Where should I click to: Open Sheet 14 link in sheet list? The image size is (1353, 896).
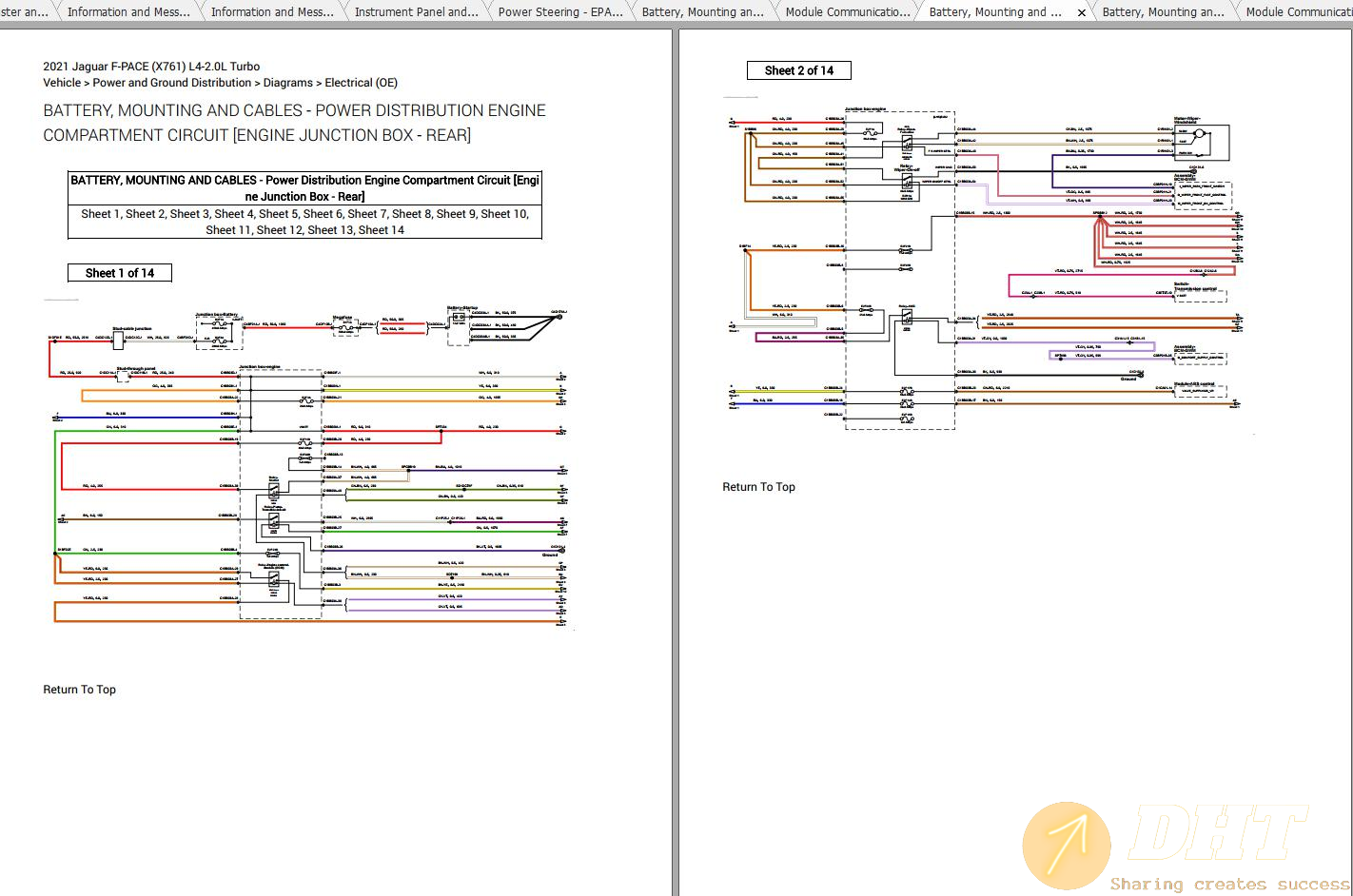[382, 230]
